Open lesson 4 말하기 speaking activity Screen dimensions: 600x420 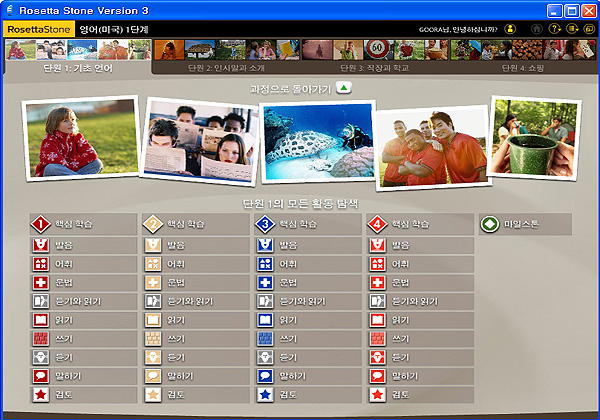pos(420,376)
